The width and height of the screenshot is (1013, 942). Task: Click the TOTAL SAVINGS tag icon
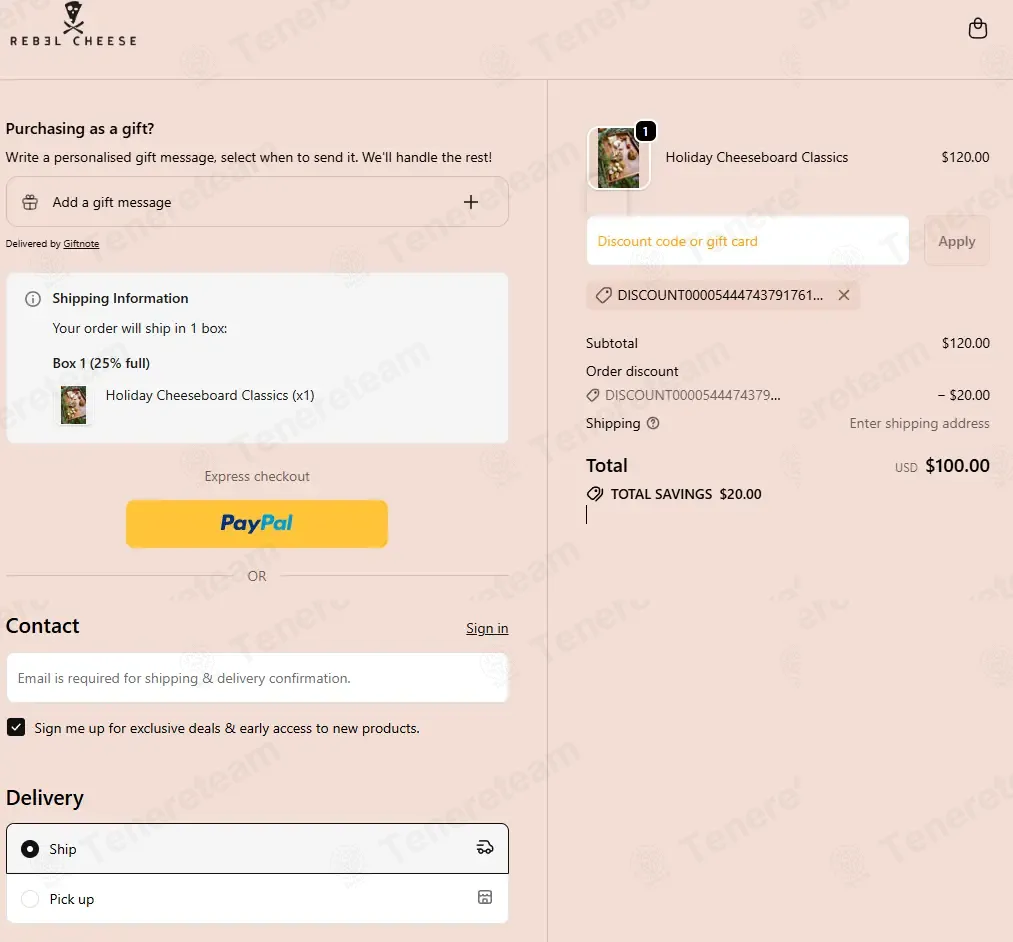[x=595, y=494]
